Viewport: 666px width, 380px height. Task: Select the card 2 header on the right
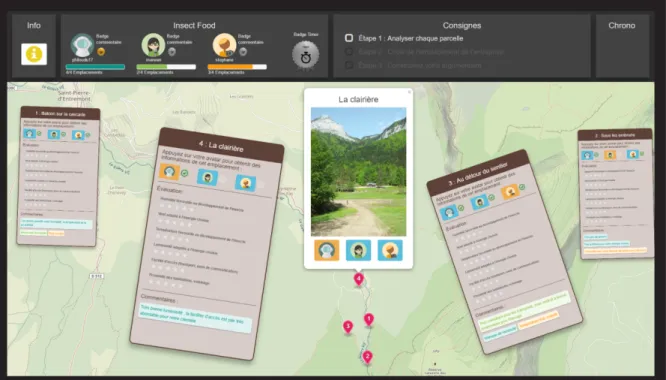point(615,135)
